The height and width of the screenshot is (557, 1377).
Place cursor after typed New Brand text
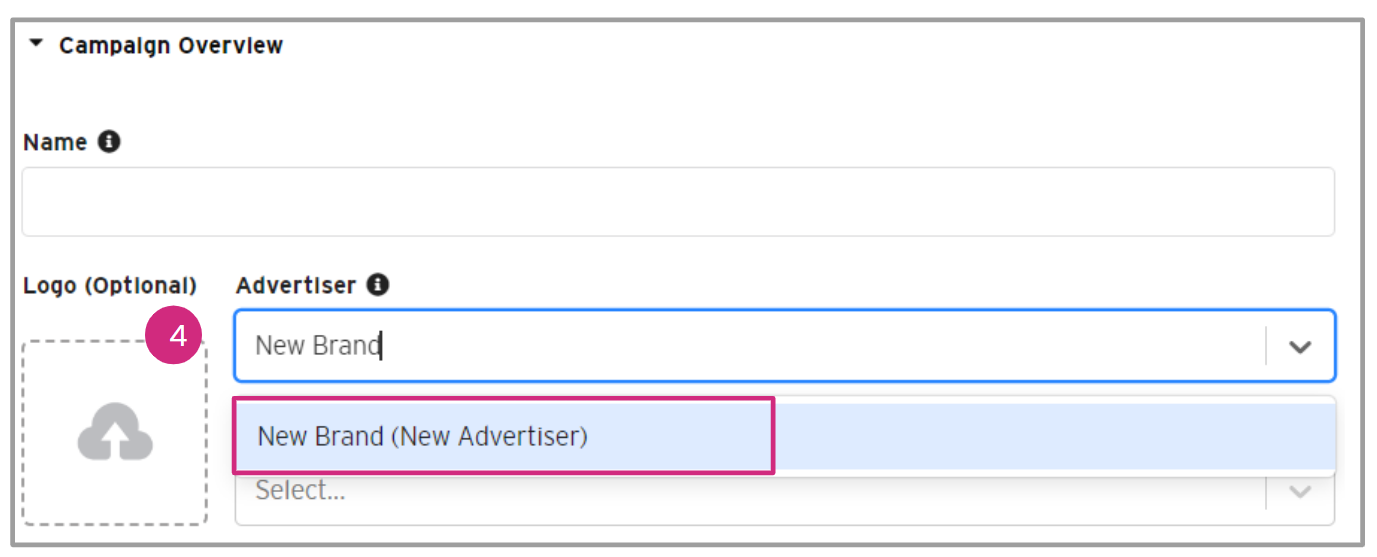point(382,346)
